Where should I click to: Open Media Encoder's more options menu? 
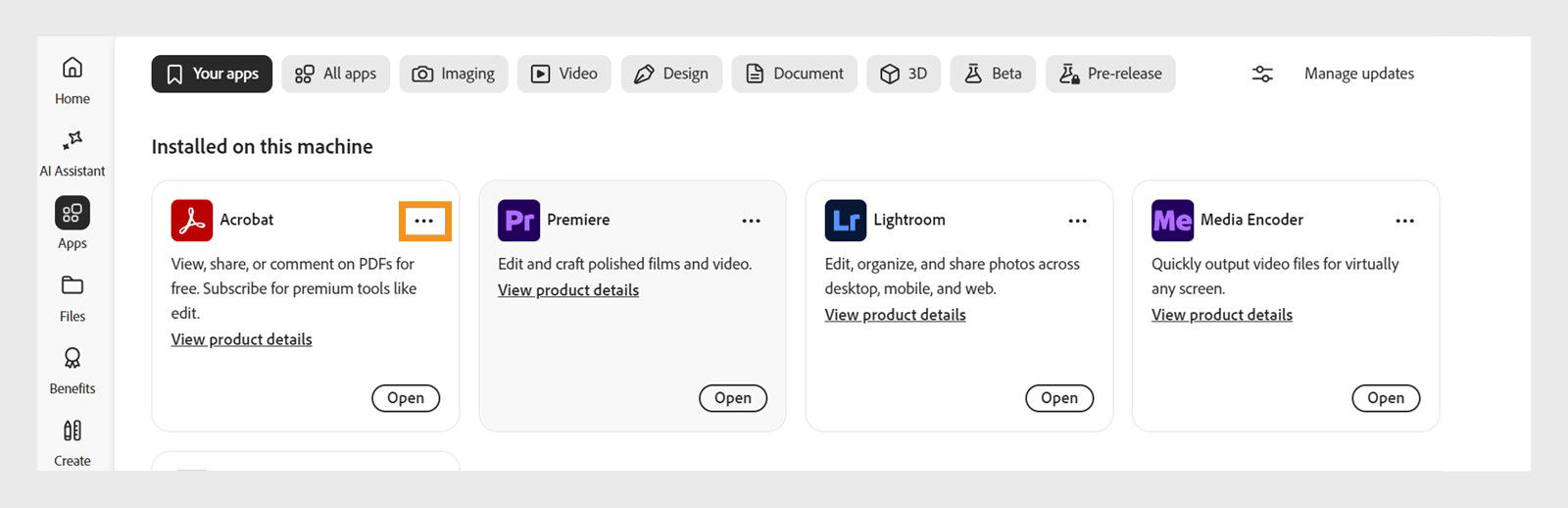pos(1405,221)
